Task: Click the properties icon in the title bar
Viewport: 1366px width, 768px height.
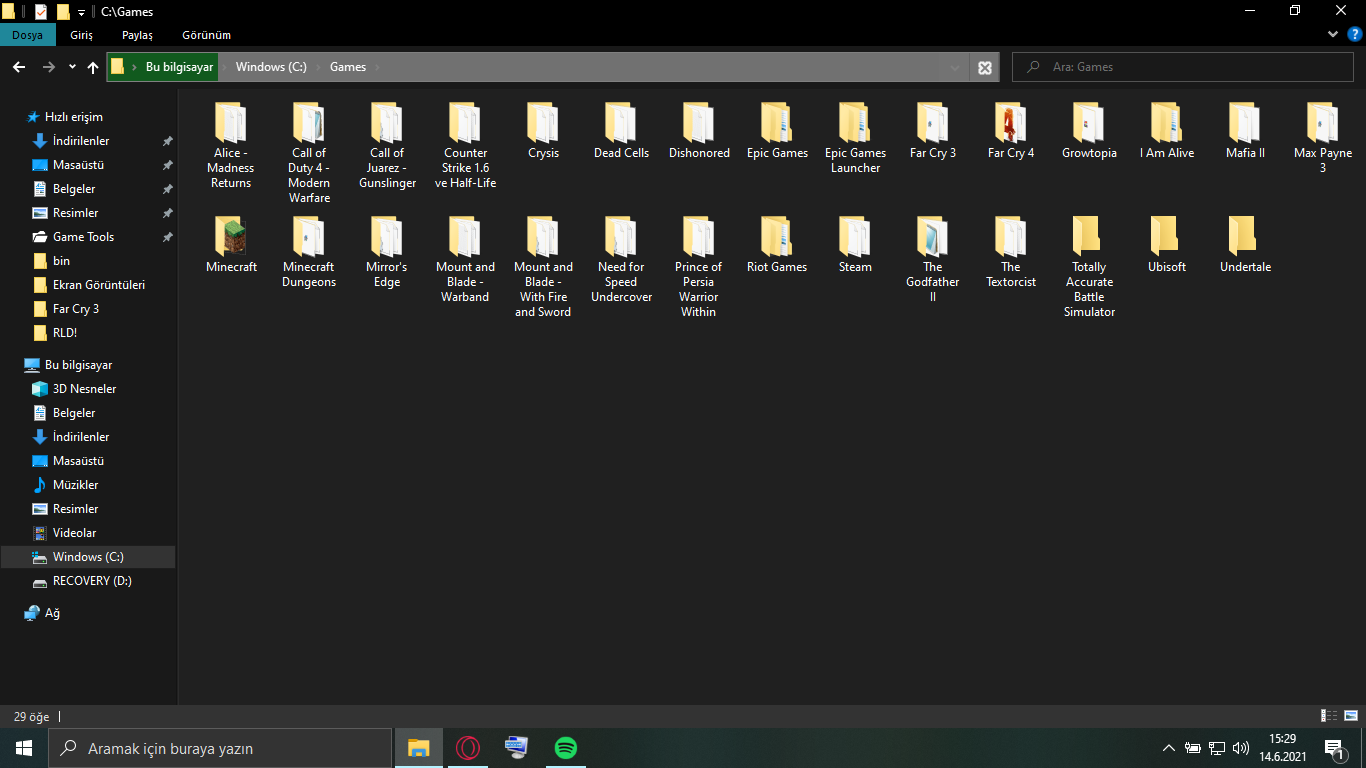Action: pos(40,12)
